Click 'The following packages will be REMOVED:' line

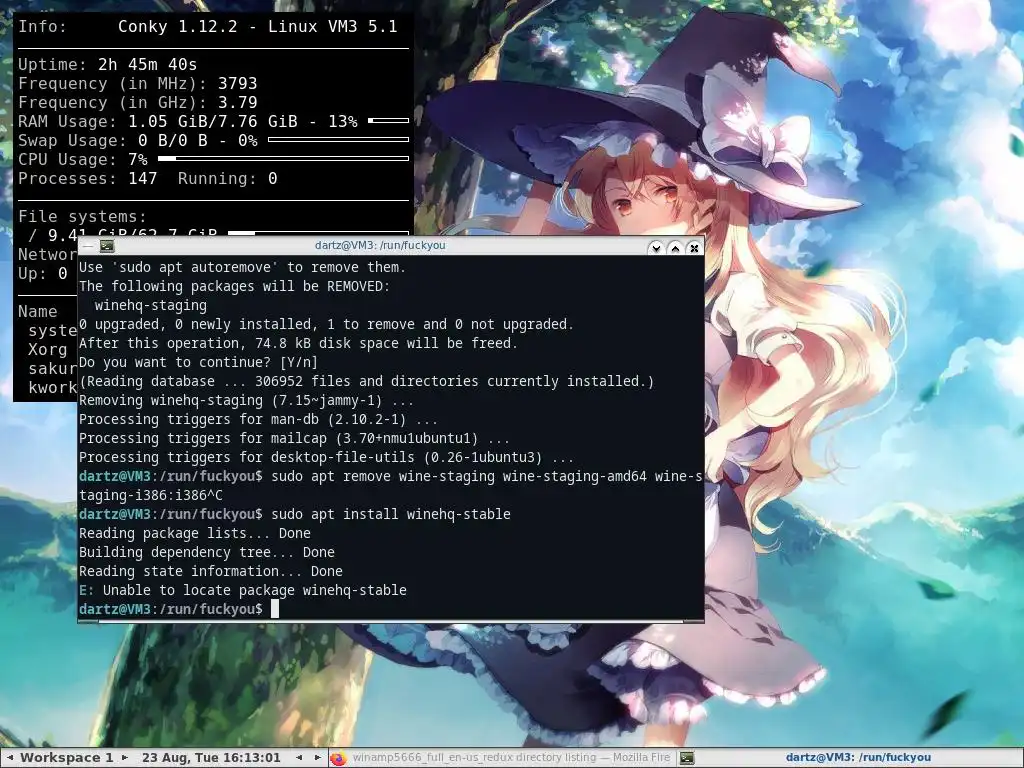pyautogui.click(x=234, y=286)
